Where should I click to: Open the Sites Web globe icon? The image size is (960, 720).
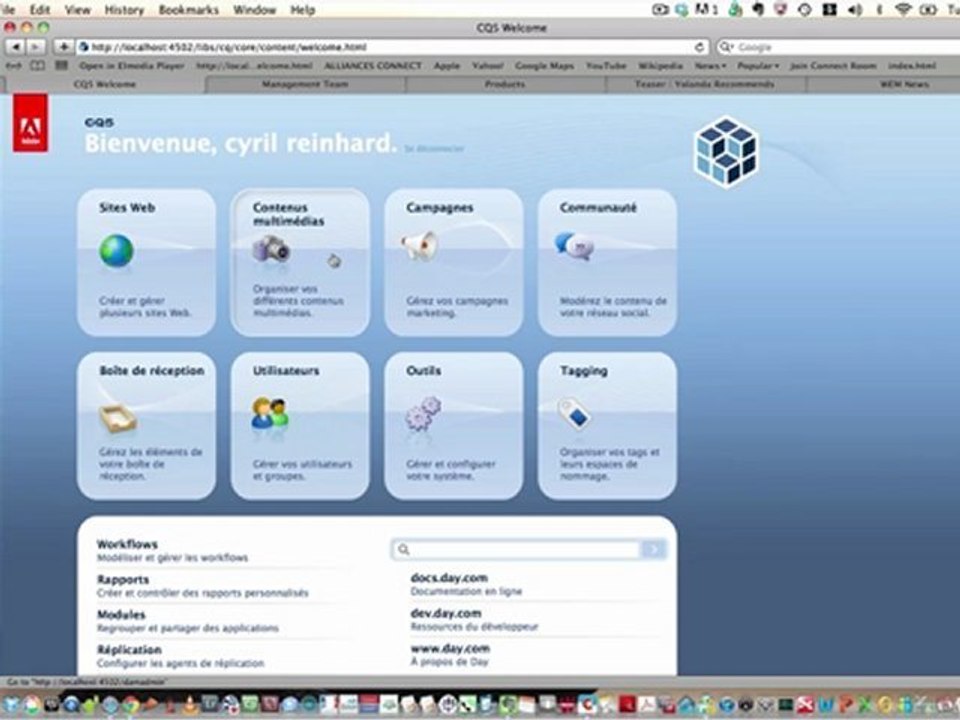click(116, 250)
